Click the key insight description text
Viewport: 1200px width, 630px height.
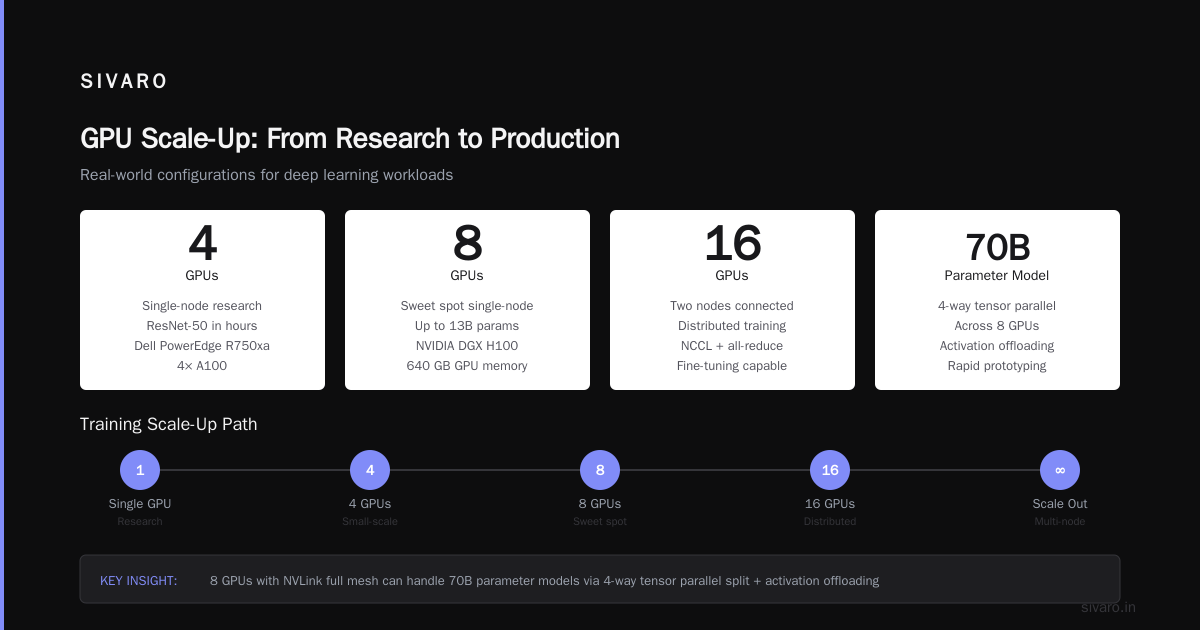[x=544, y=580]
